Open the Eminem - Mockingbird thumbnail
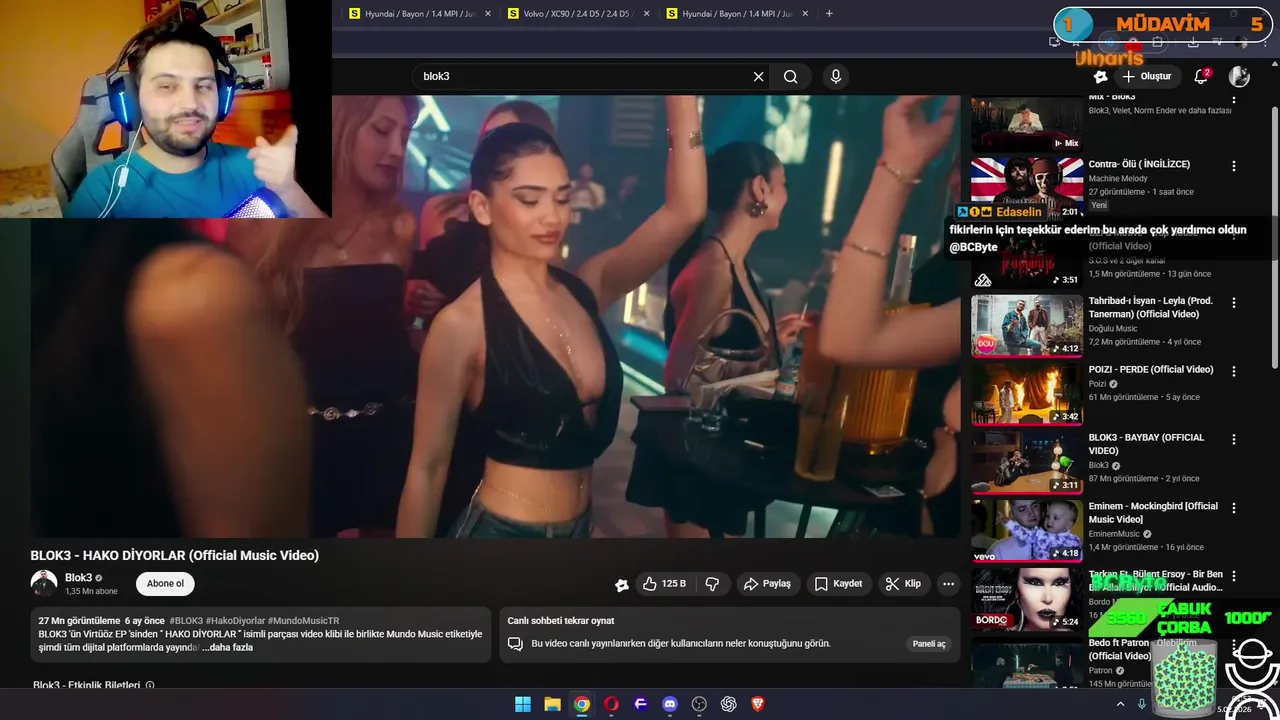1280x720 pixels. tap(1027, 531)
